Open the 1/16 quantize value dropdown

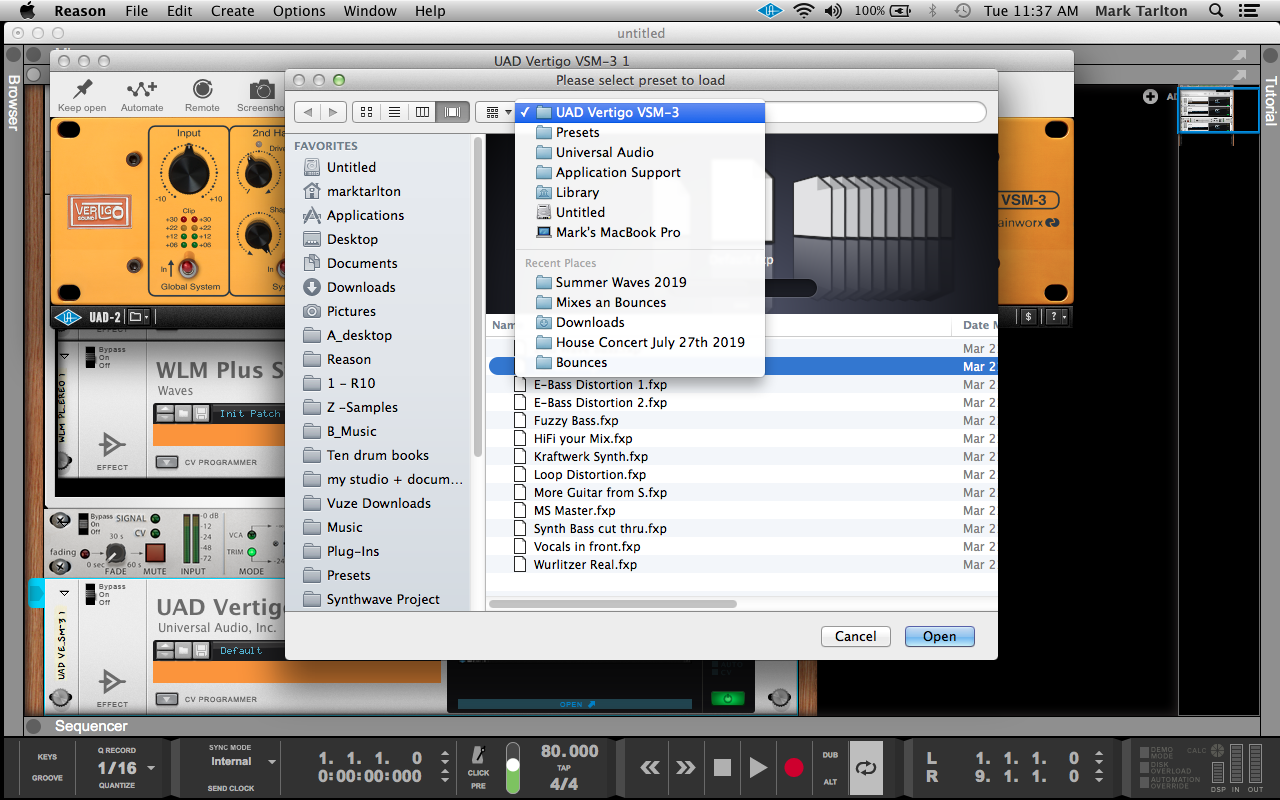coord(151,768)
